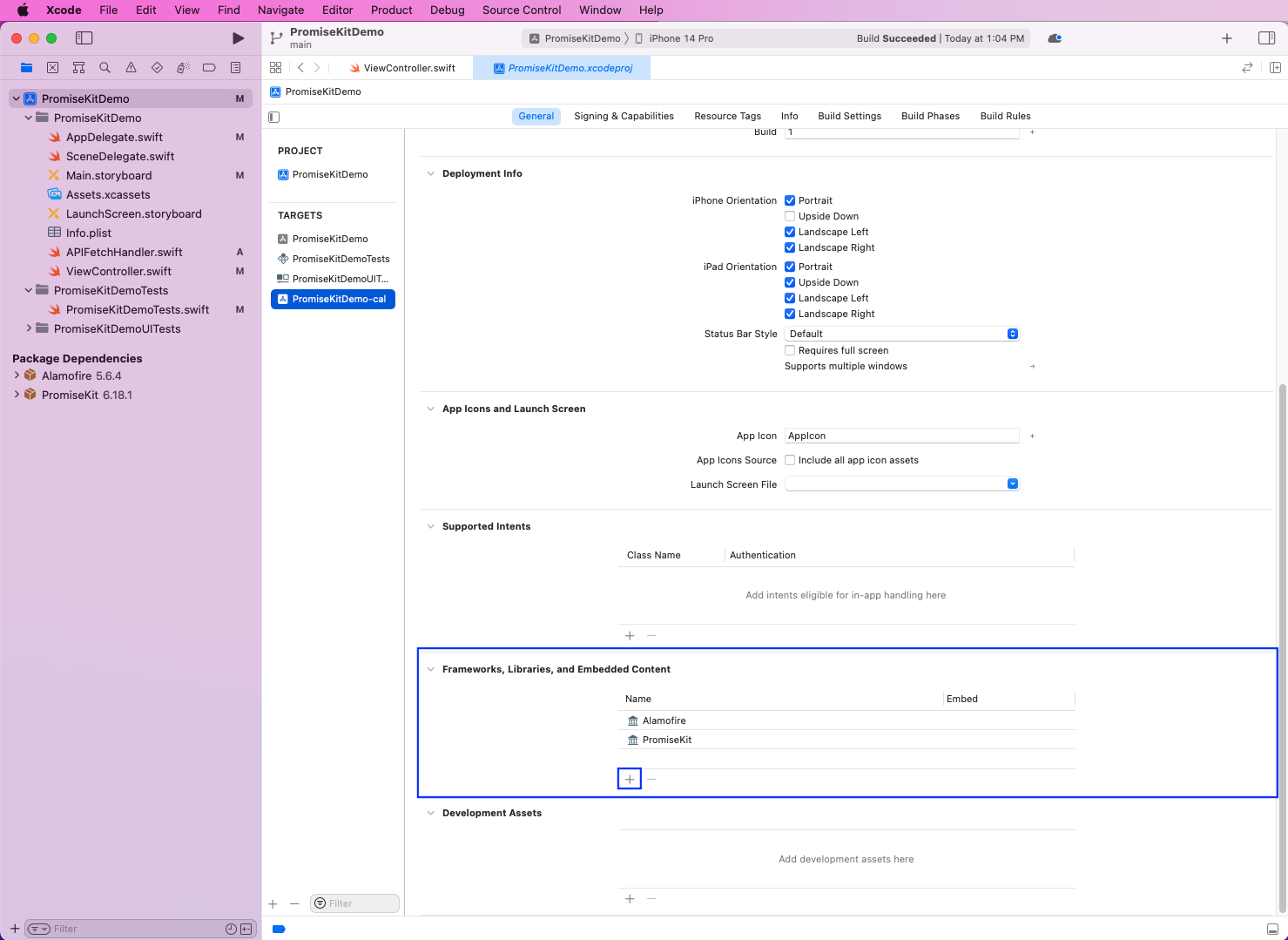Screen dimensions: 1288x940
Task: Toggle iPhone Landscape Right checkbox
Action: click(x=790, y=247)
